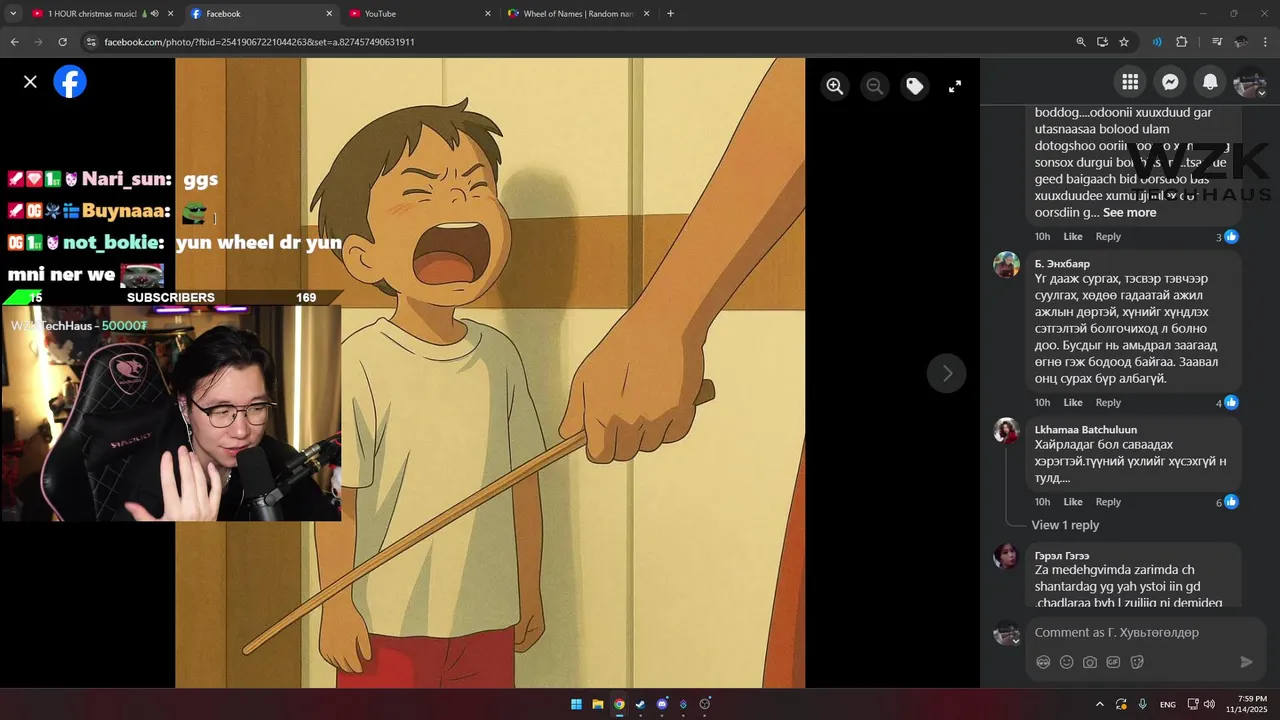Image resolution: width=1280 pixels, height=720 pixels.
Task: Add a GIF to comment
Action: pos(1113,662)
